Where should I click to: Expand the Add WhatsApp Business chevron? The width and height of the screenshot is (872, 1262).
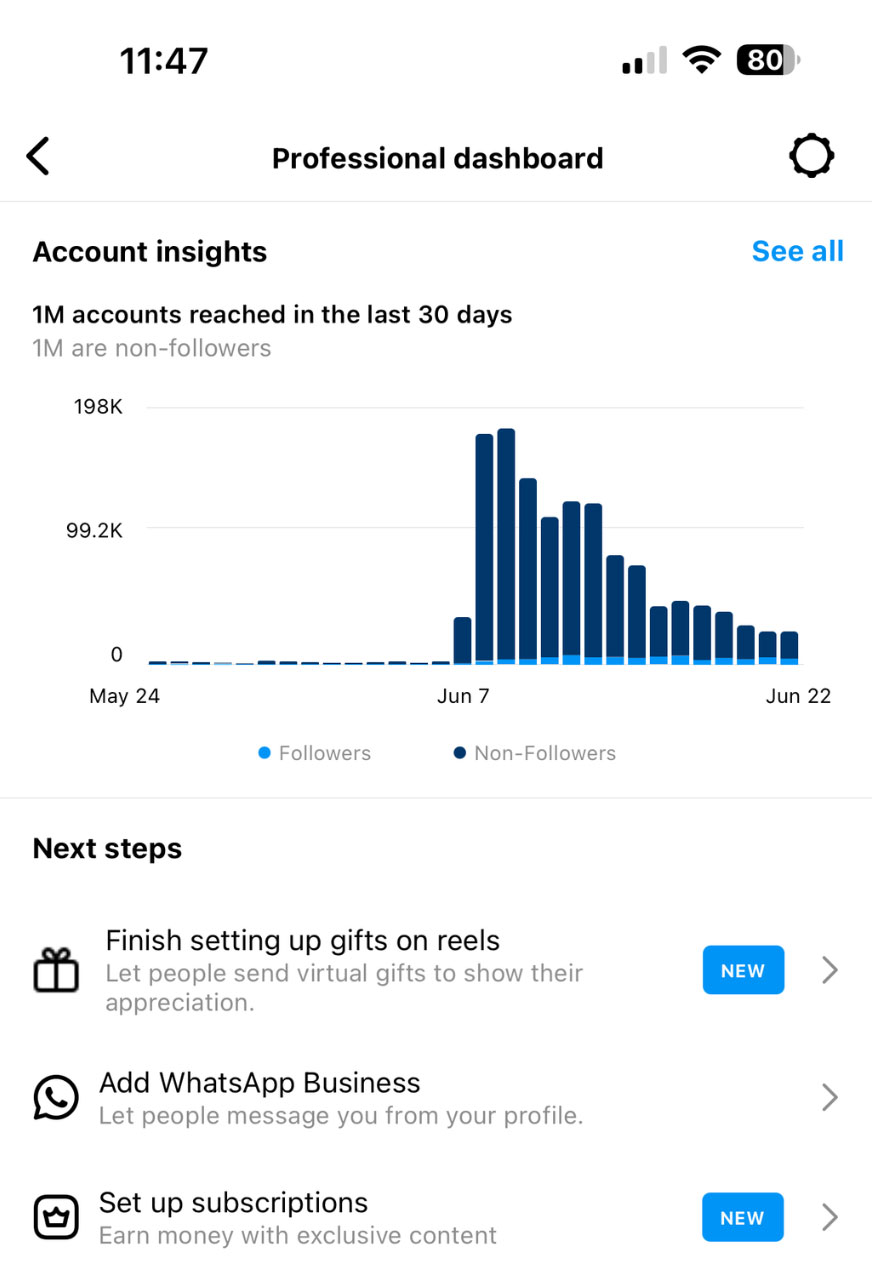tap(829, 1097)
